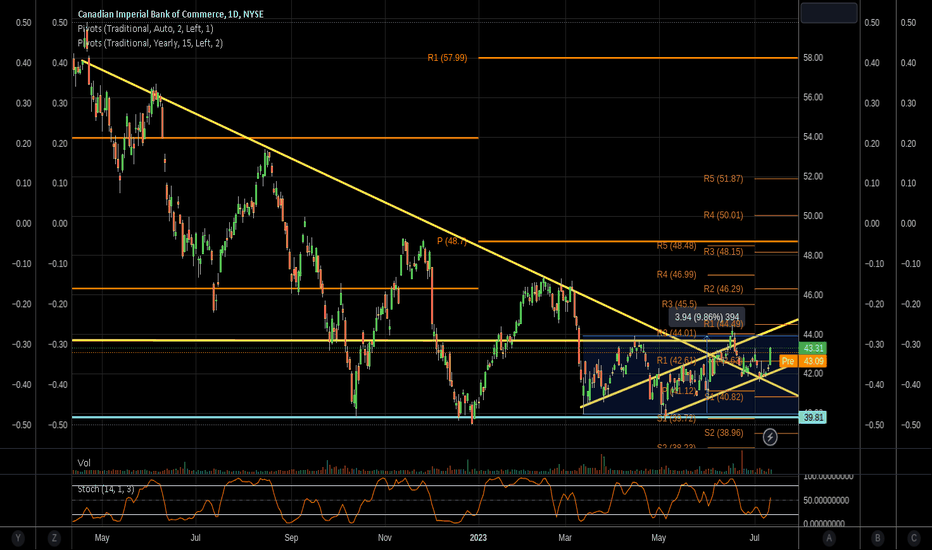Select the Stoch (14, 1, 3) indicator label
The height and width of the screenshot is (550, 932).
pos(106,489)
